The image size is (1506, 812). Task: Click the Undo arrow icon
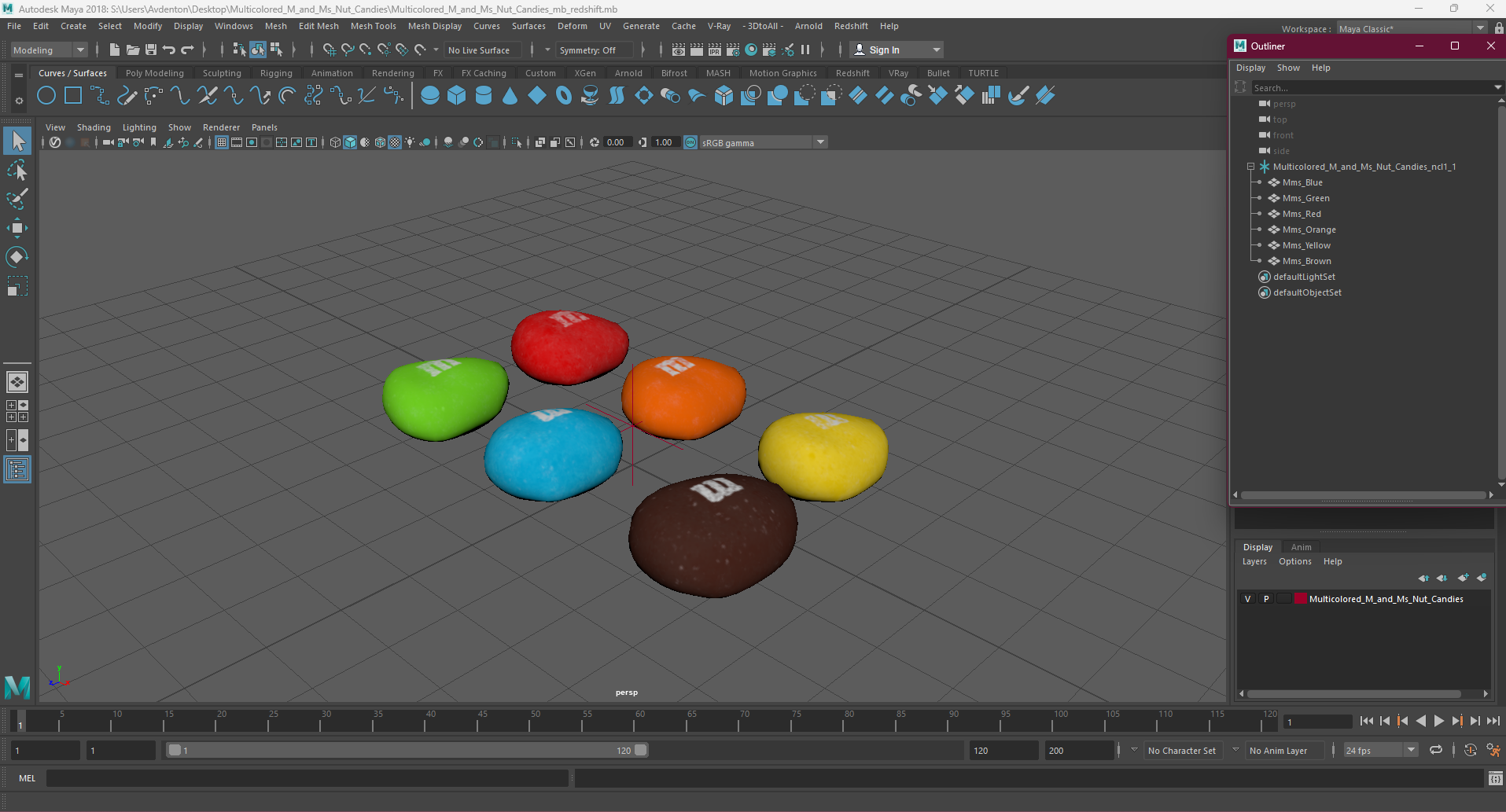pos(169,50)
